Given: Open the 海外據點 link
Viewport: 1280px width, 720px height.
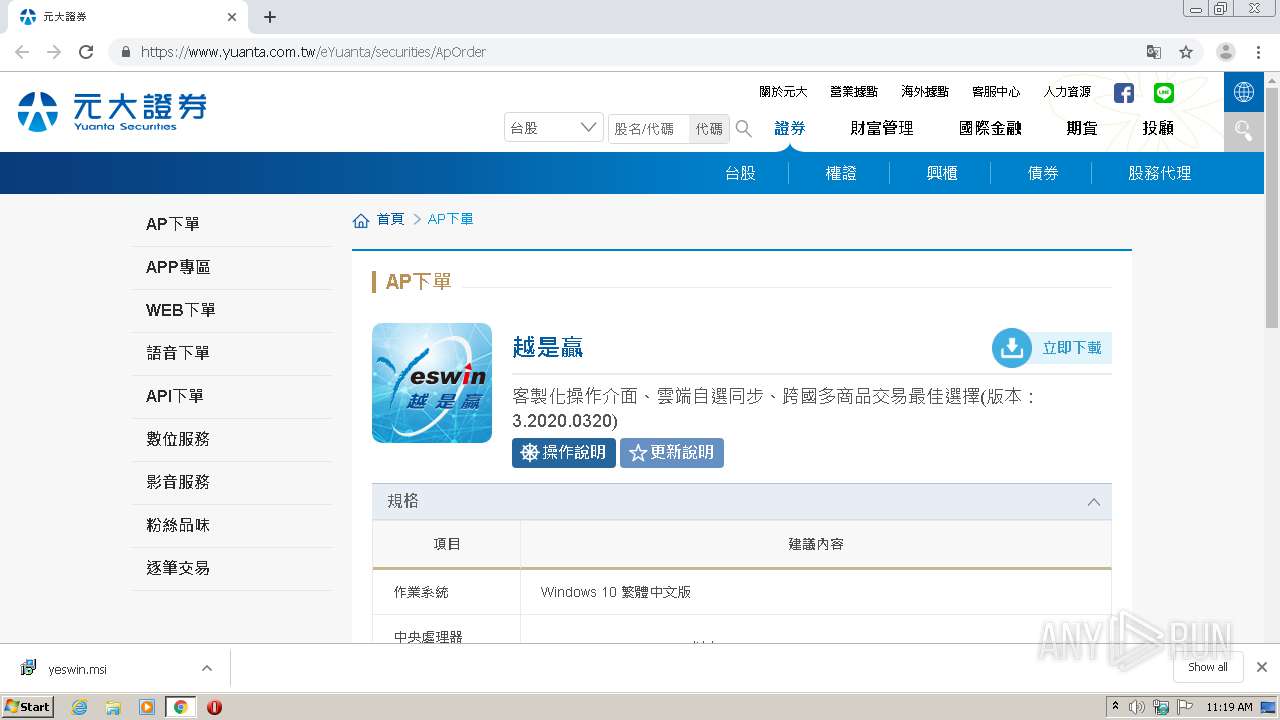Looking at the screenshot, I should coord(925,92).
